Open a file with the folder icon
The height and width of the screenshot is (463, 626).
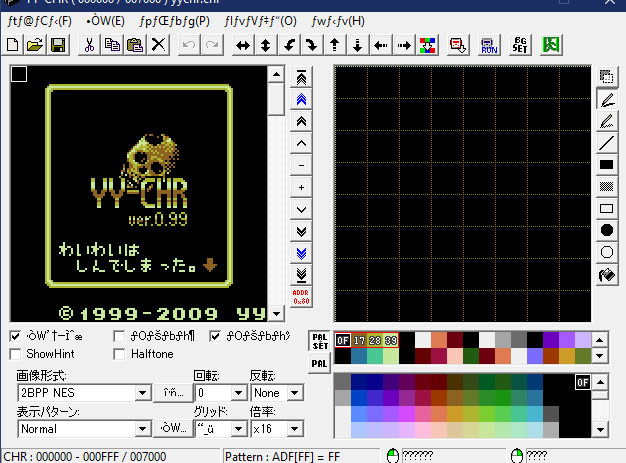[35, 45]
